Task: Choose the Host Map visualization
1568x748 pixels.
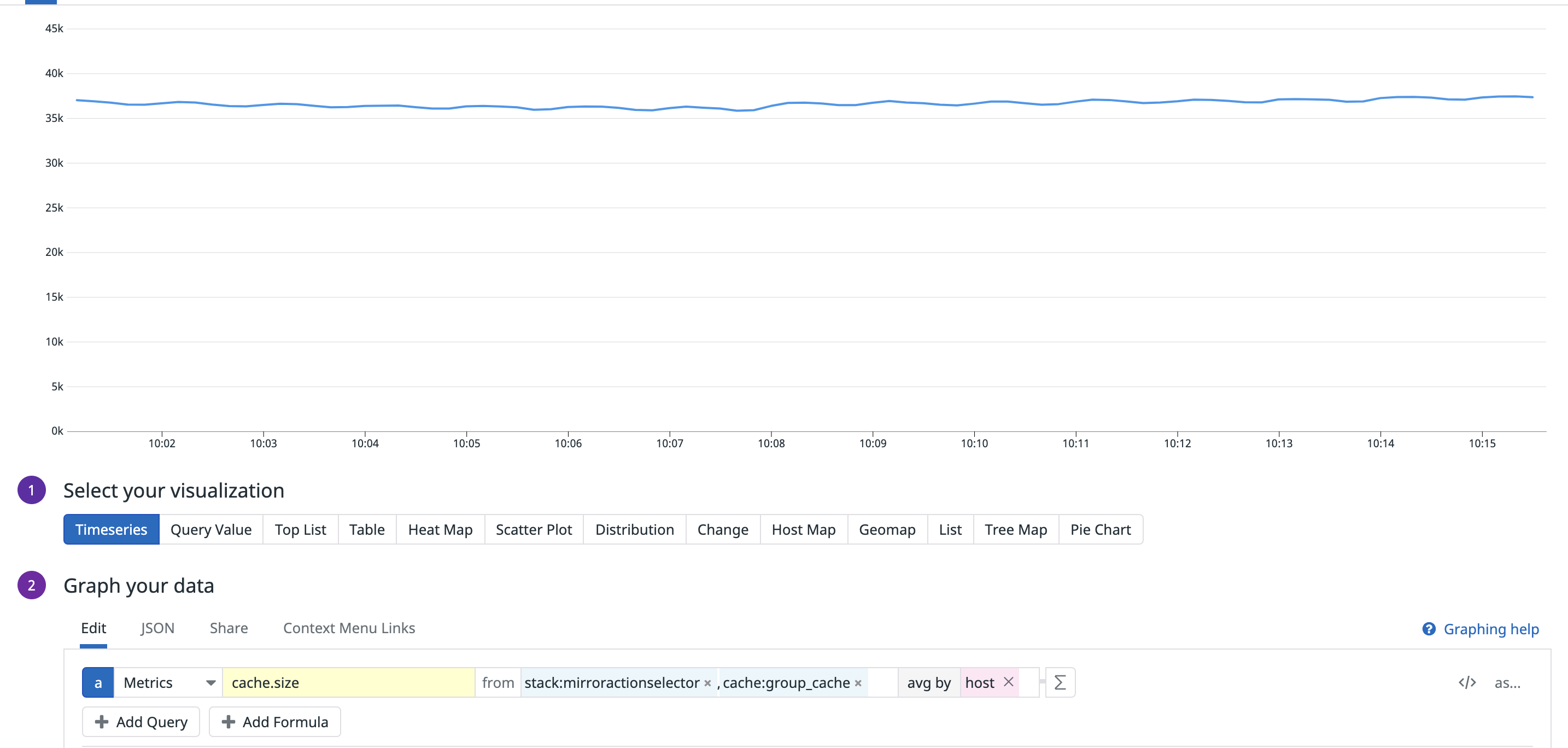Action: point(804,529)
